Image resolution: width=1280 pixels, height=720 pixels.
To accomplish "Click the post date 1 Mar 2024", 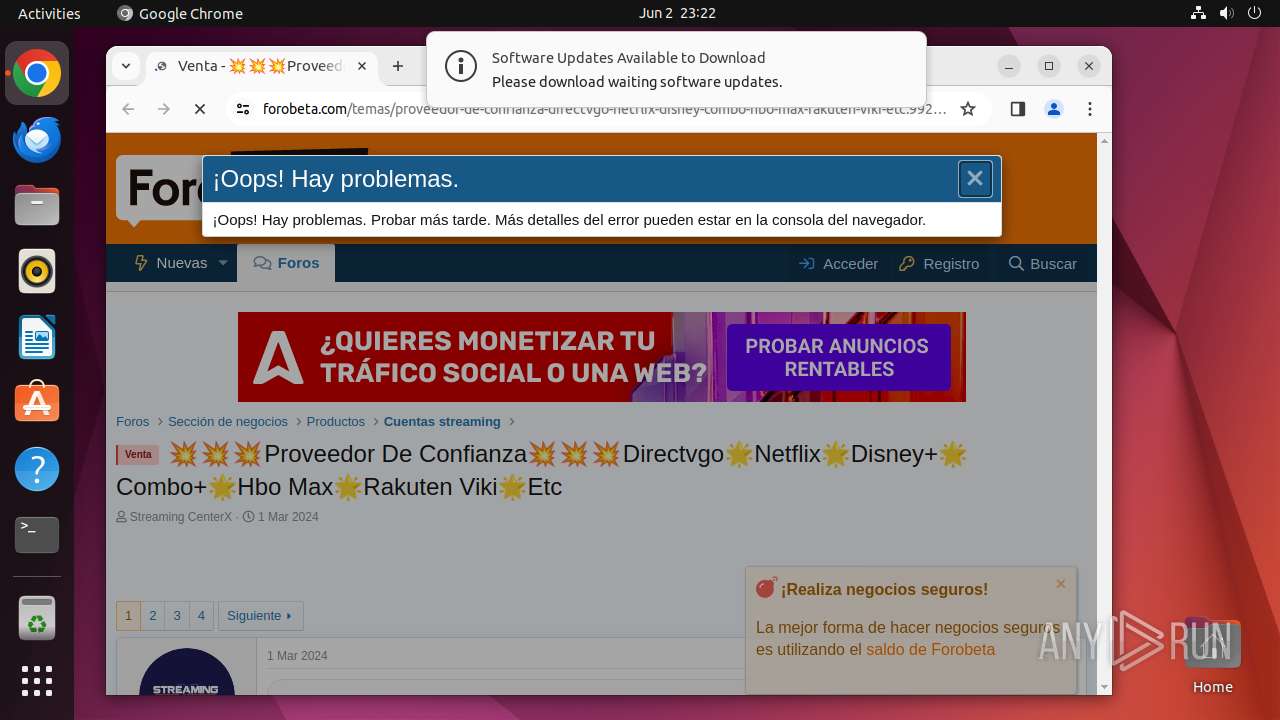I will click(297, 656).
